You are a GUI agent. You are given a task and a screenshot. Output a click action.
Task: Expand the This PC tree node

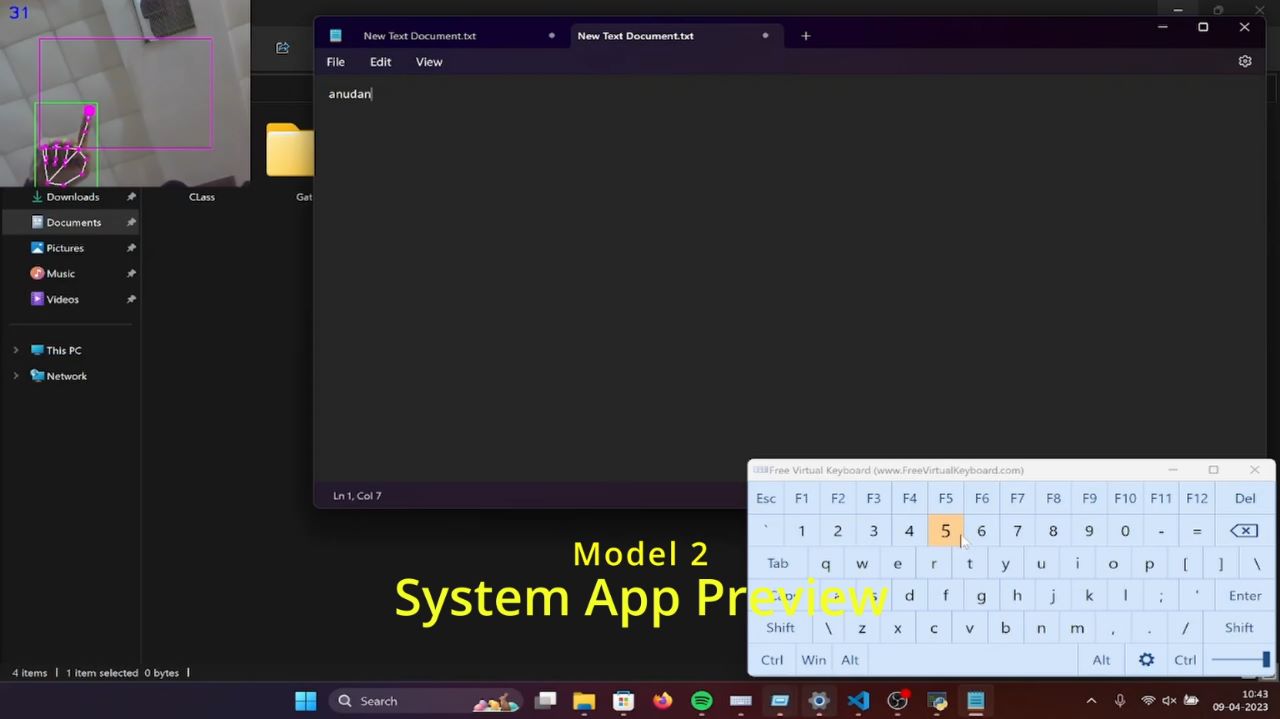click(x=16, y=350)
